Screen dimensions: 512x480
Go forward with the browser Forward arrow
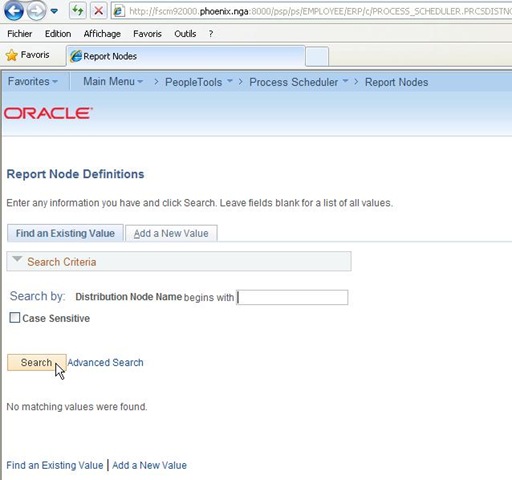click(36, 11)
